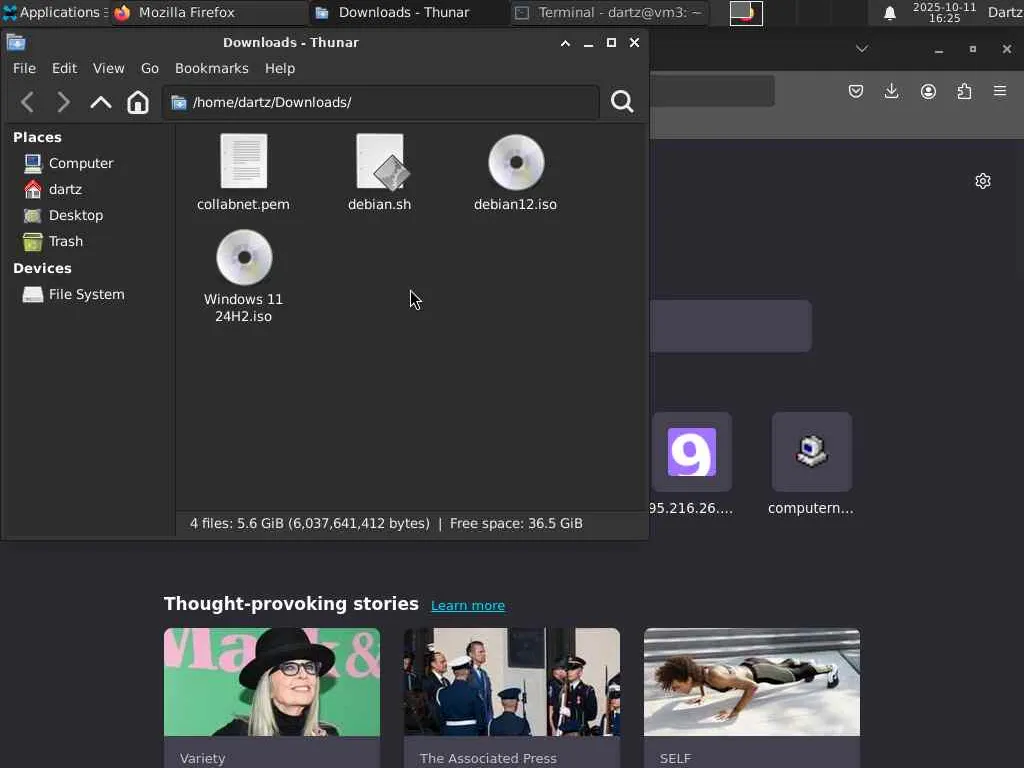Open the File menu in Thunar

(x=24, y=69)
